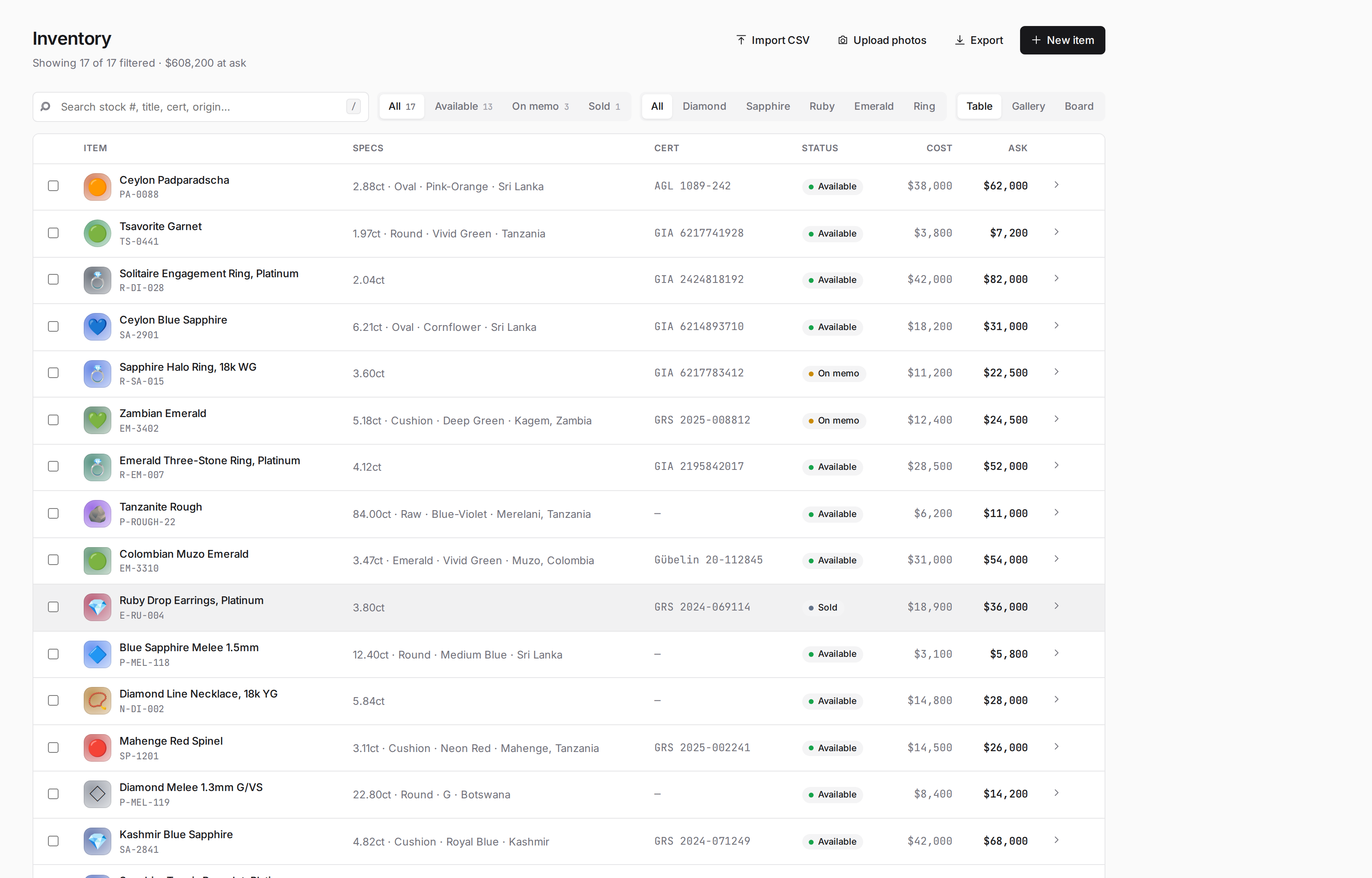Click the Solitaire Engagement Ring thumbnail icon
Screen dimensions: 1372x878
[98, 280]
